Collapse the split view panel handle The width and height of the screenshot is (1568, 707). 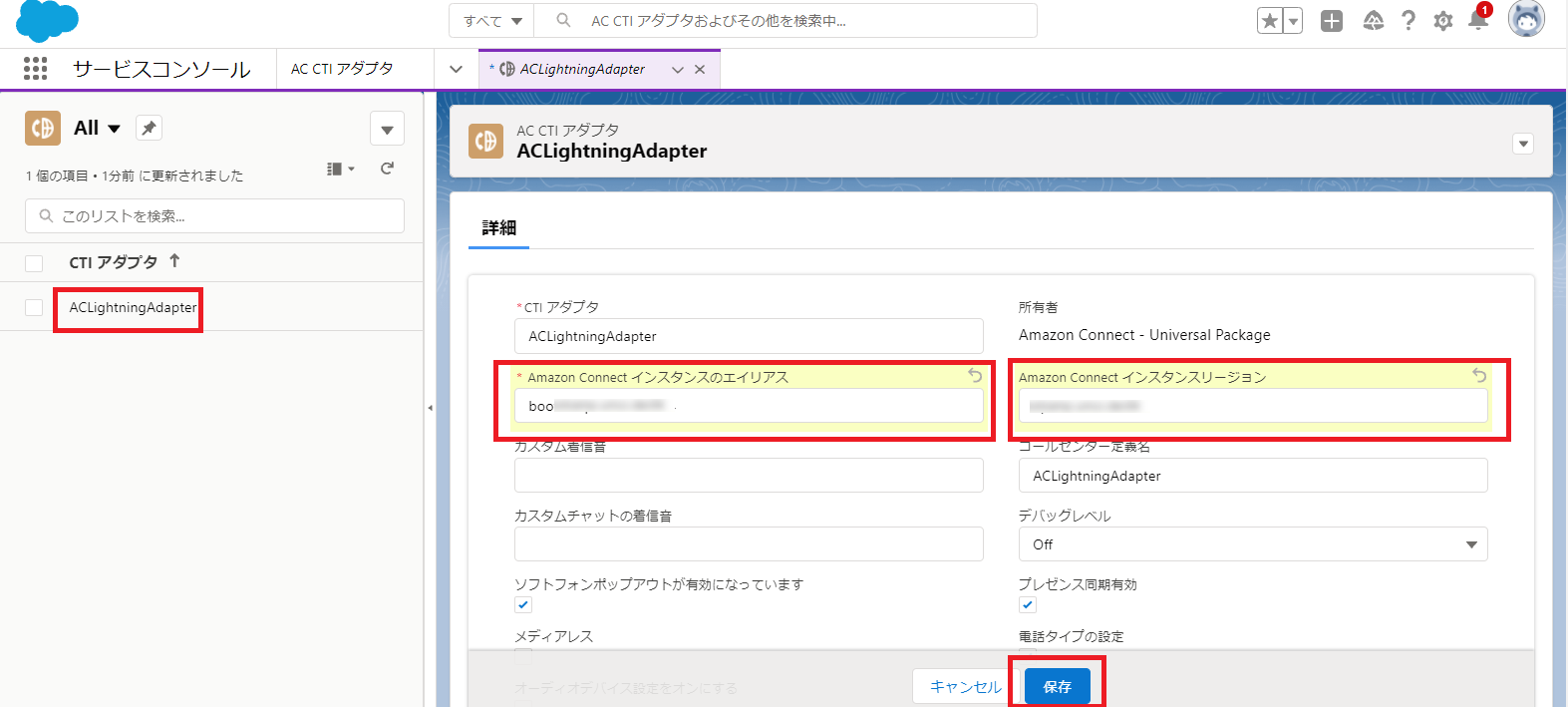pos(430,408)
